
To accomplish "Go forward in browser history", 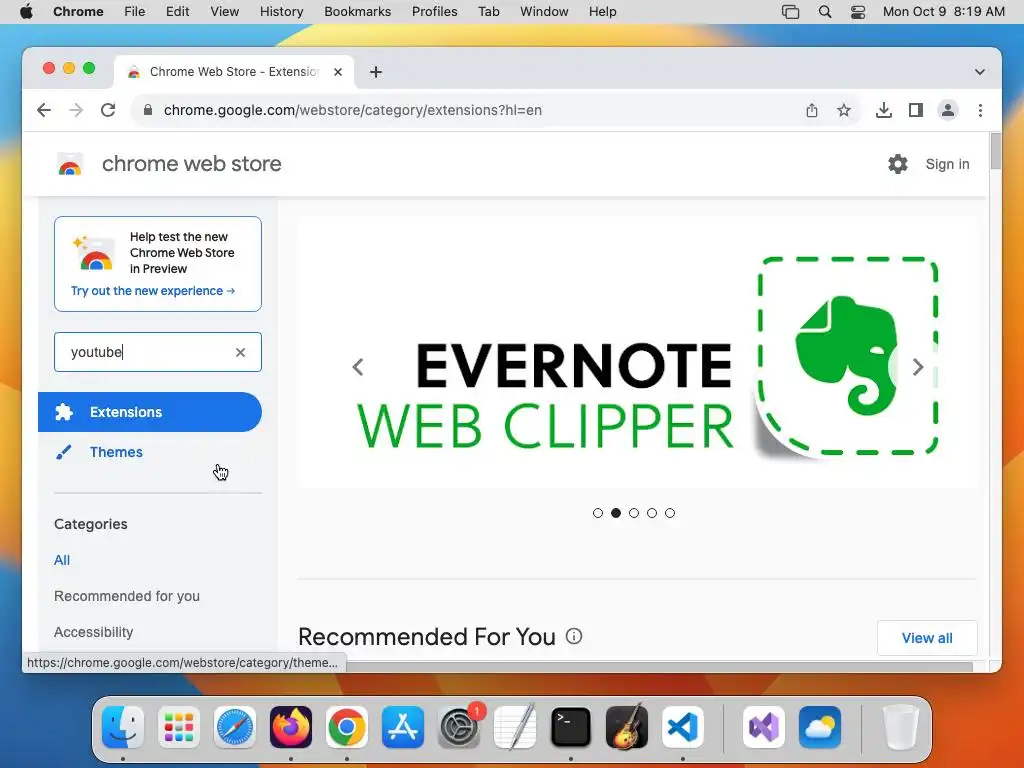I will pyautogui.click(x=76, y=110).
